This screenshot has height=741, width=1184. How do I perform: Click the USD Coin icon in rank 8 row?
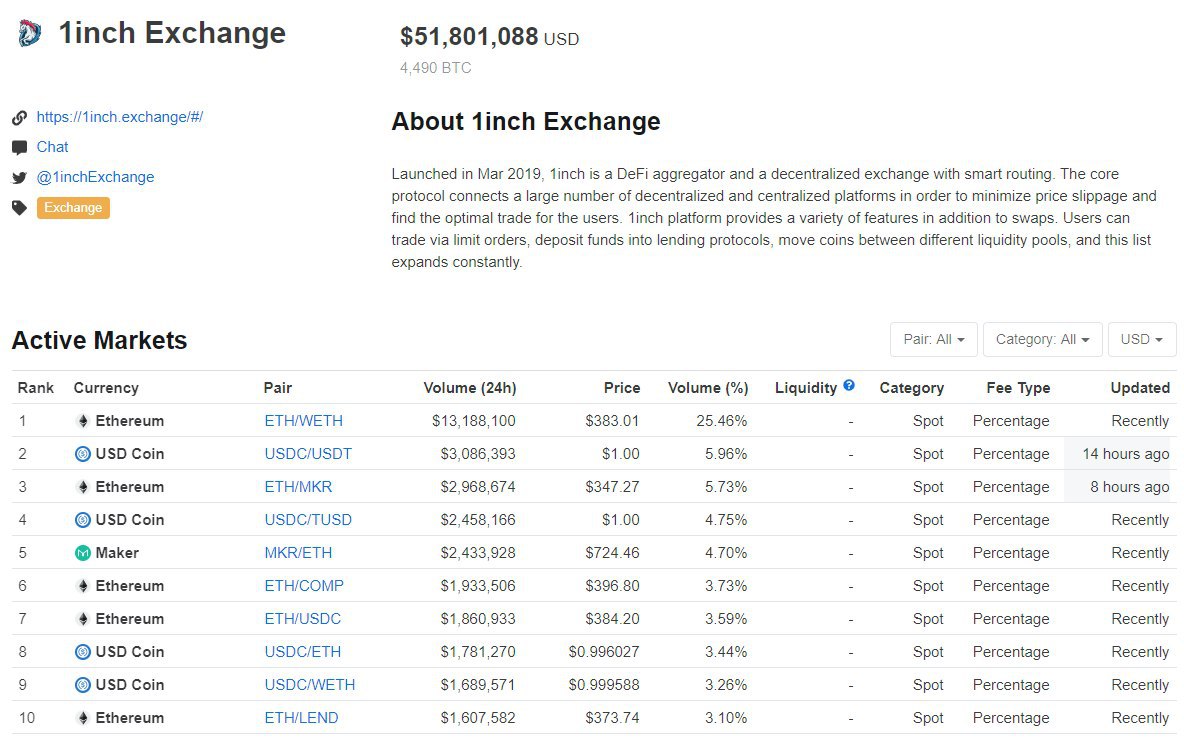click(83, 652)
